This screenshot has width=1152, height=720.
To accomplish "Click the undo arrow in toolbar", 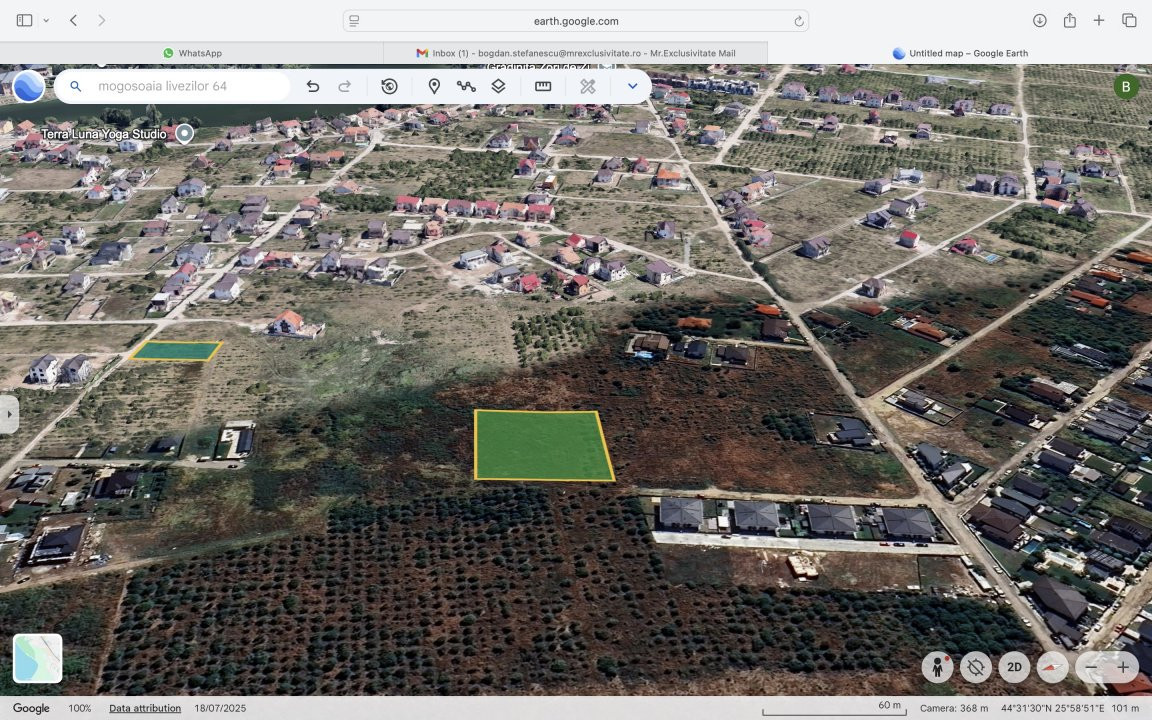I will coord(313,87).
